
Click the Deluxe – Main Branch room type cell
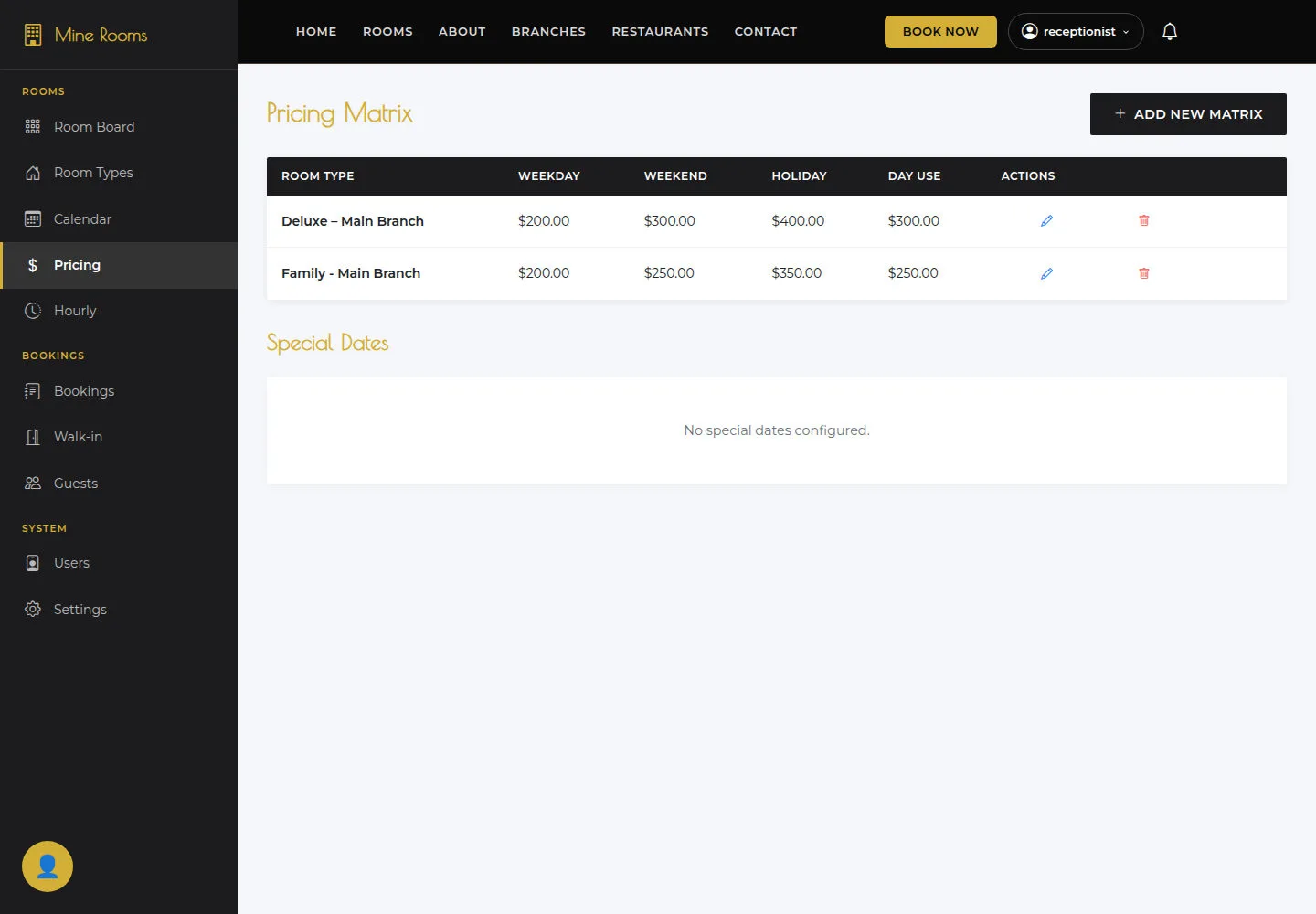point(353,221)
